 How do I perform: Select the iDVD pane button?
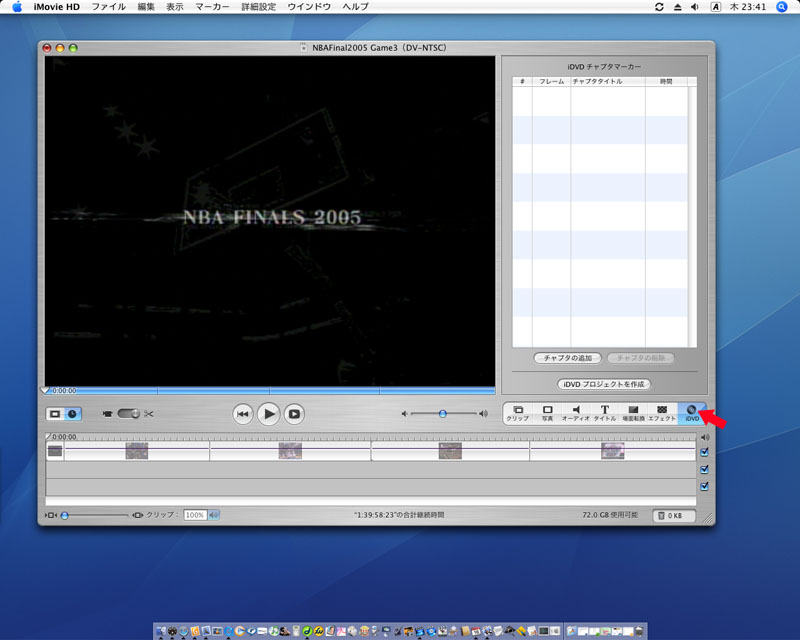tap(692, 413)
